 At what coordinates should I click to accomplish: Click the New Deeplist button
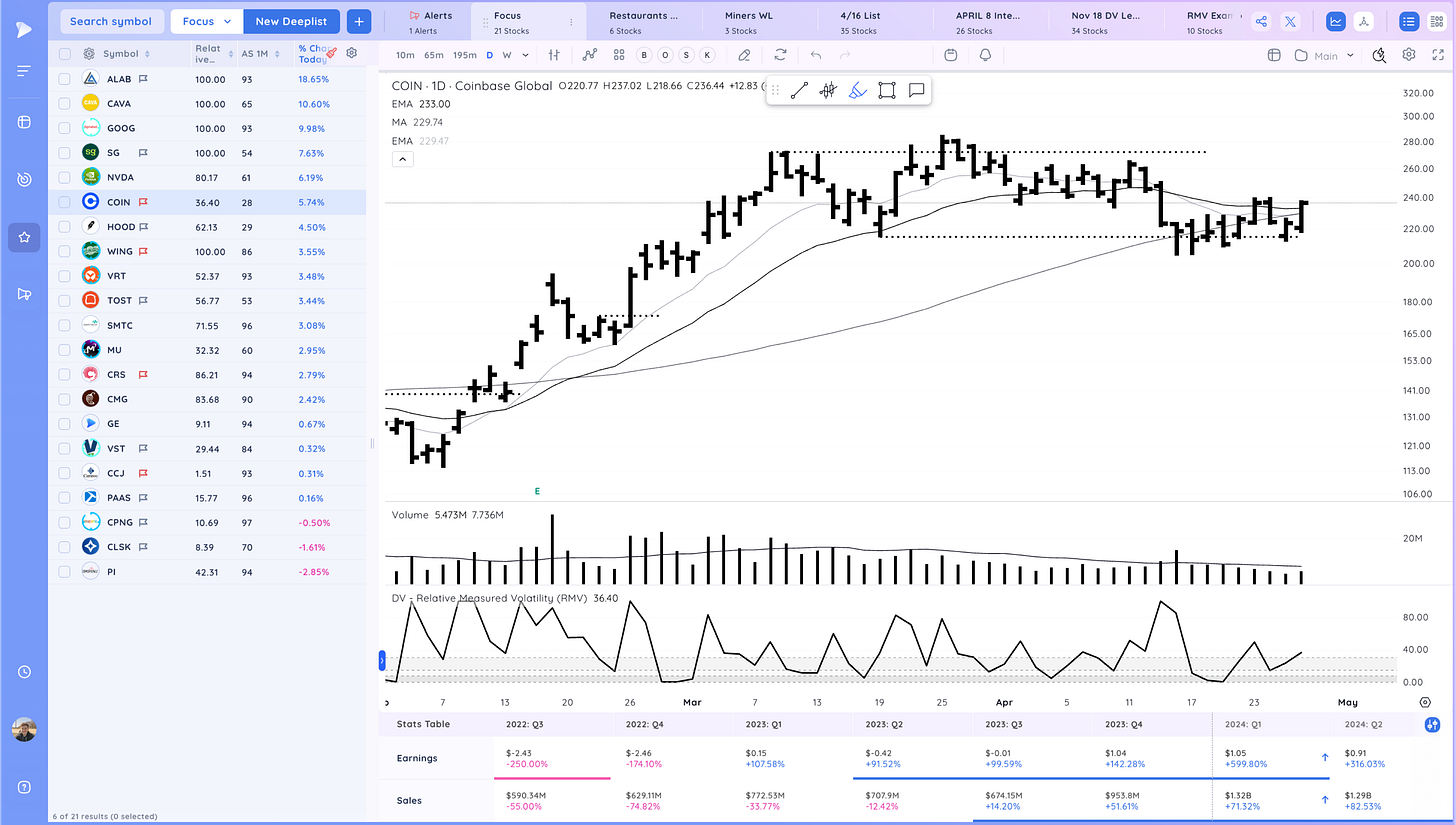click(291, 21)
